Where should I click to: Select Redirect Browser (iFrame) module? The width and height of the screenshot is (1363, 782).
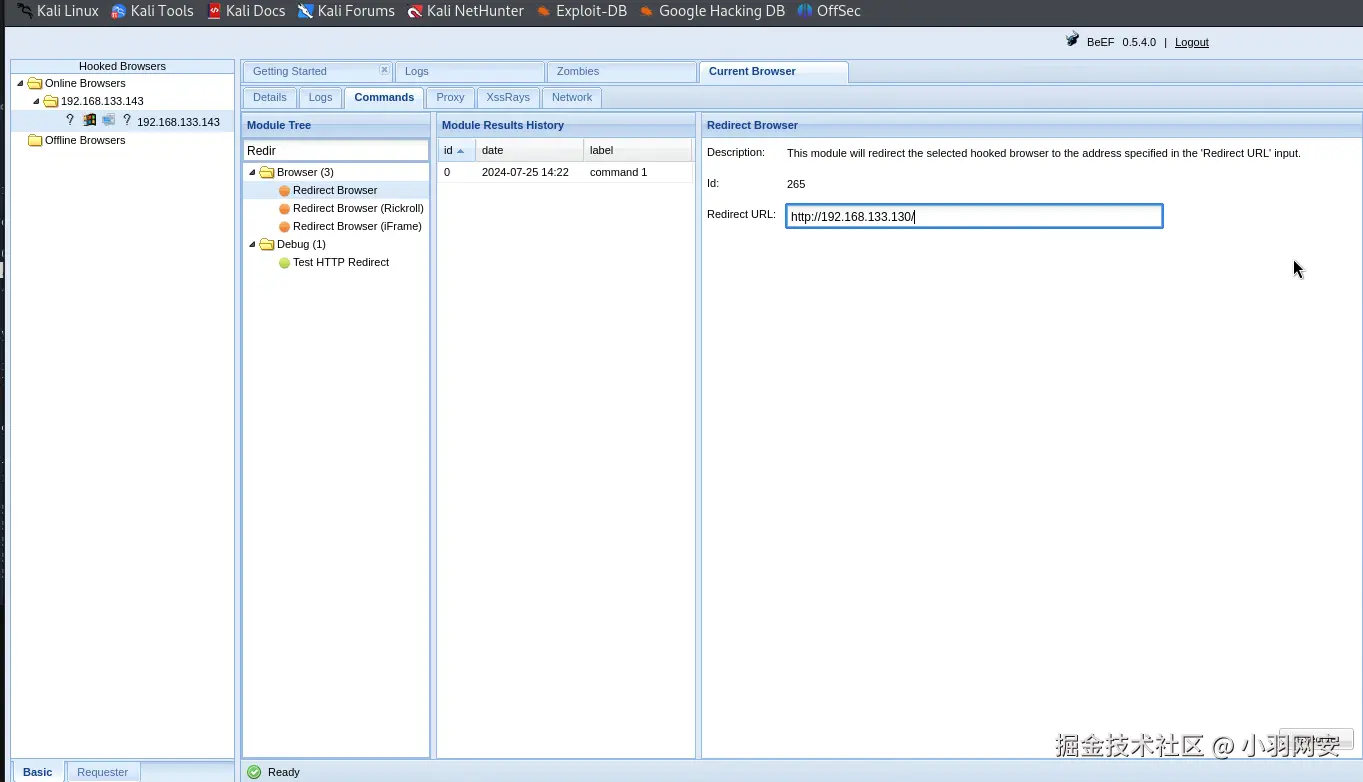[x=357, y=226]
